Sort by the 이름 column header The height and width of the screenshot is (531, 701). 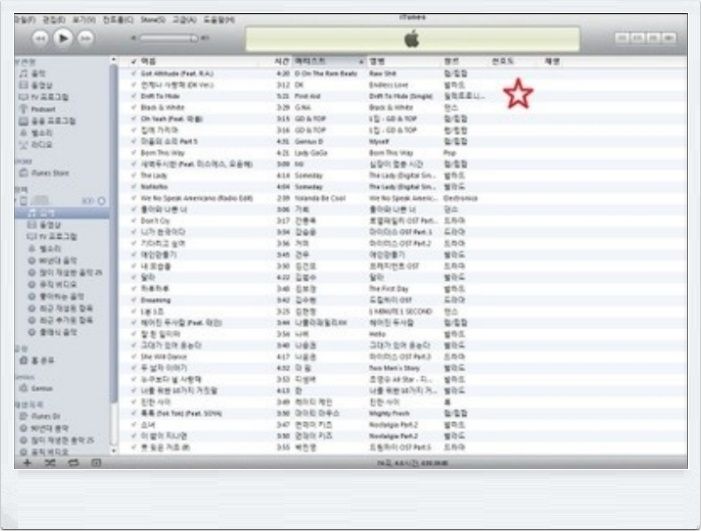coord(148,61)
